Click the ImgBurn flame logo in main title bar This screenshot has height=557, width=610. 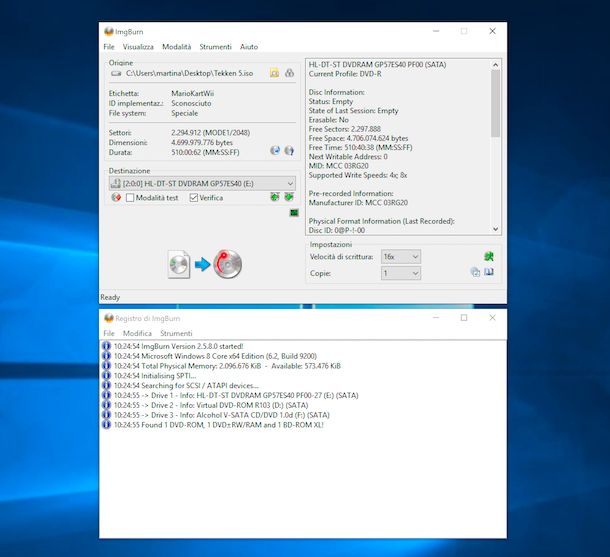coord(109,32)
